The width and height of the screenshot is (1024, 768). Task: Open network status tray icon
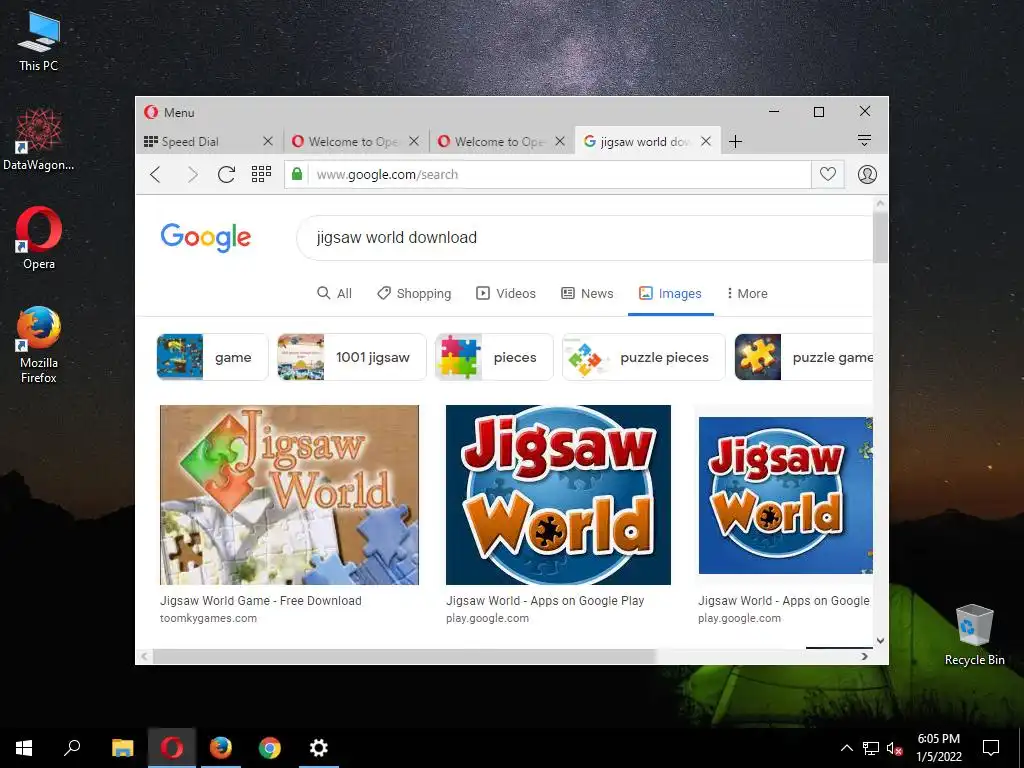point(871,748)
